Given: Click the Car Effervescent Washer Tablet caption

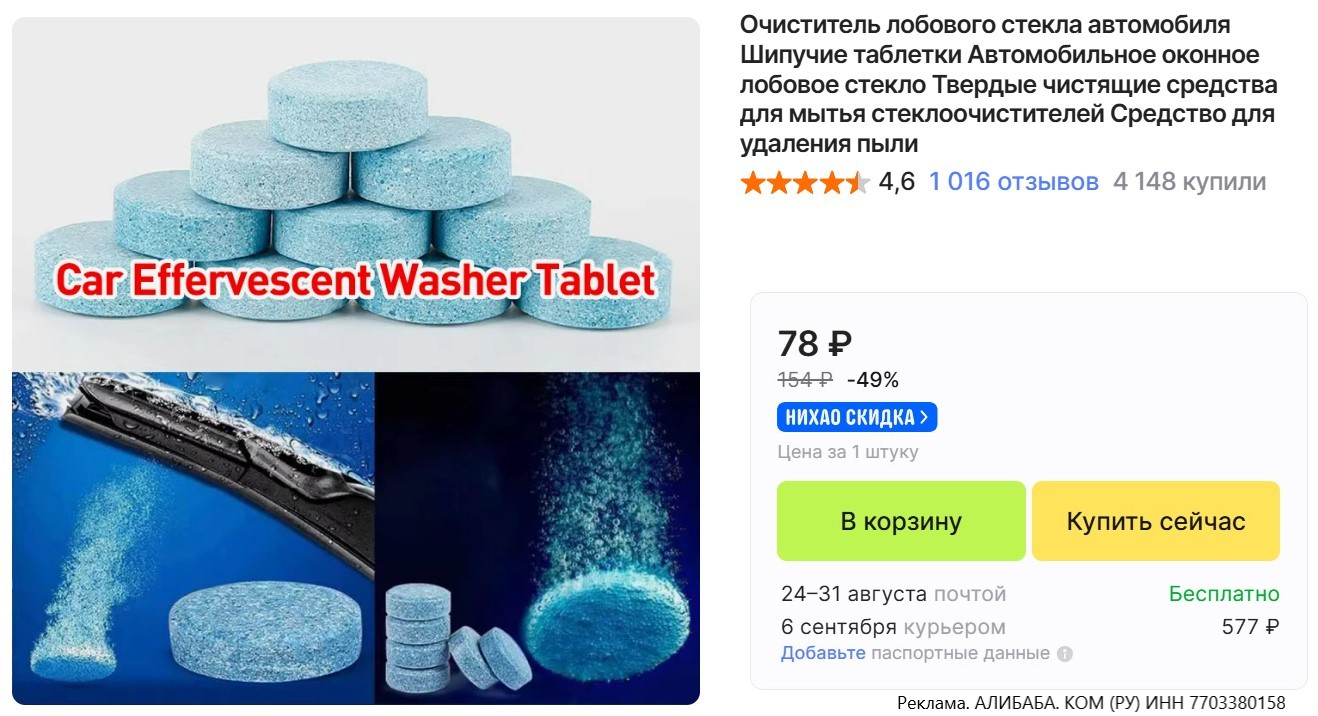Looking at the screenshot, I should (x=355, y=280).
